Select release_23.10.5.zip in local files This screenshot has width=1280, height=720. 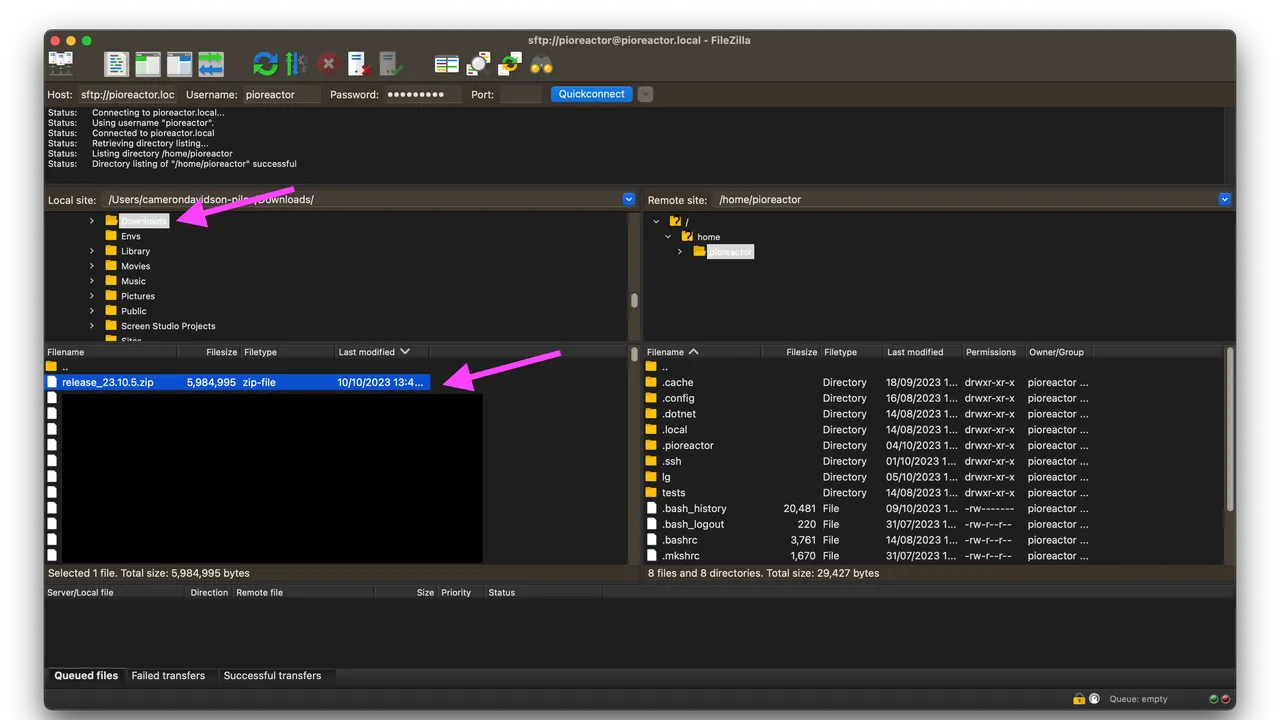point(238,382)
